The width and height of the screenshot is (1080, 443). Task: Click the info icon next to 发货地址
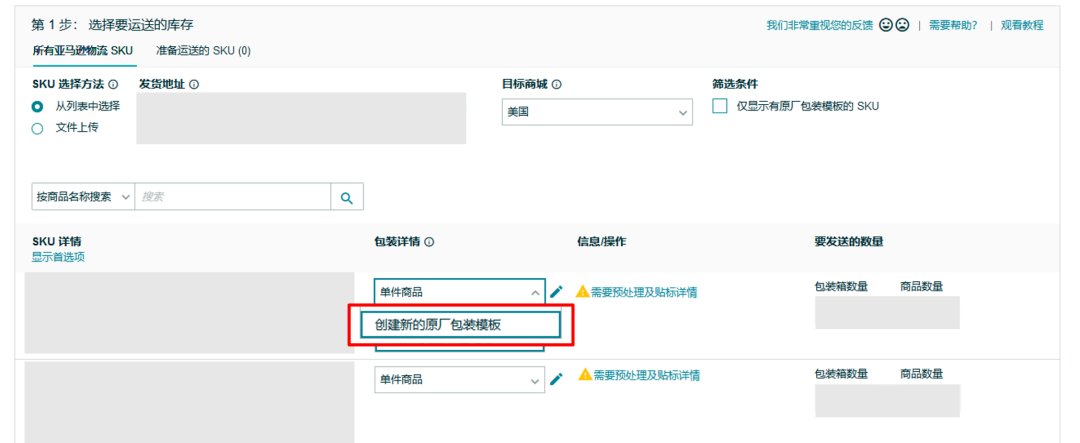point(194,85)
